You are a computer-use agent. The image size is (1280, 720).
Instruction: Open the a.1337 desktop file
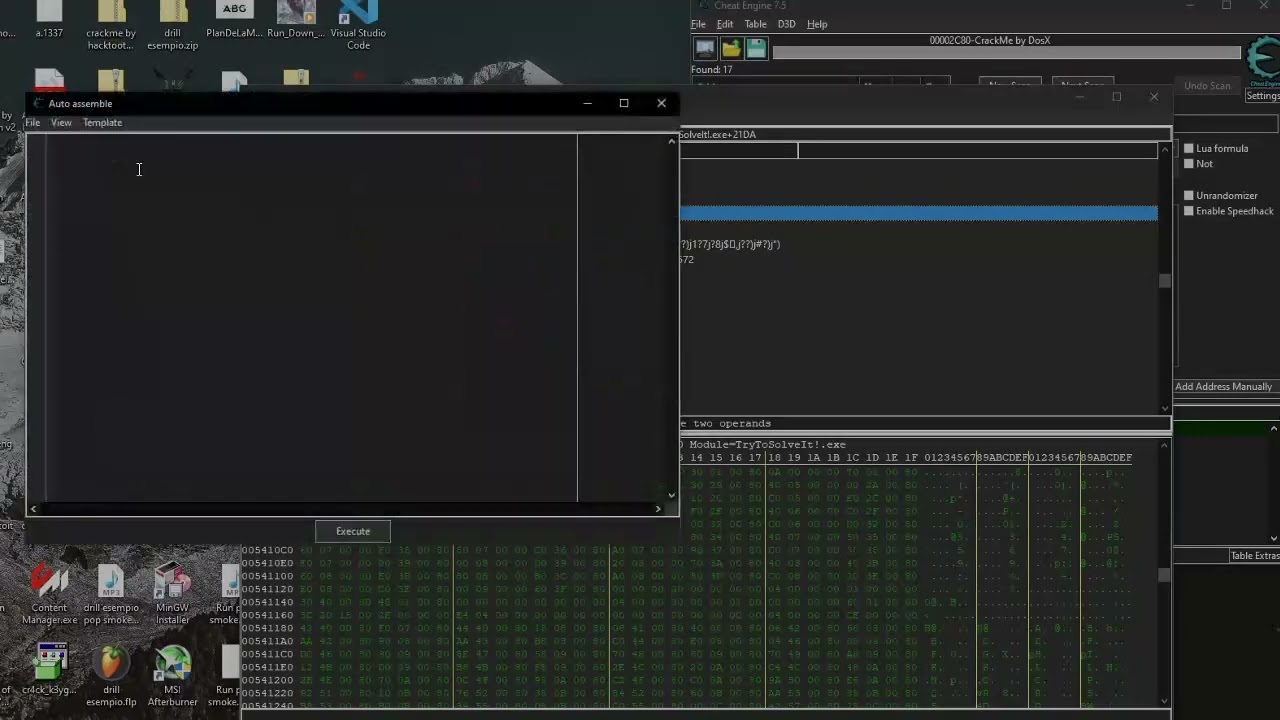coord(49,19)
